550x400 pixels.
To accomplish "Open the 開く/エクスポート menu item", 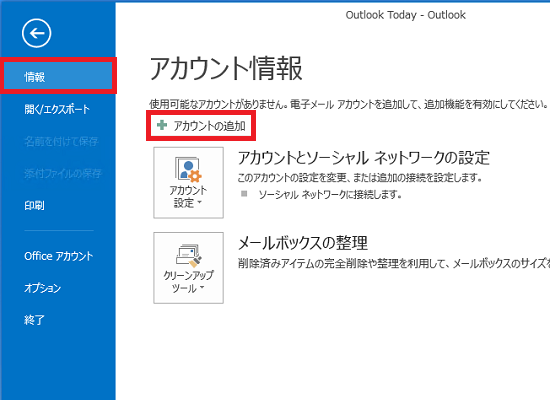I will click(57, 109).
